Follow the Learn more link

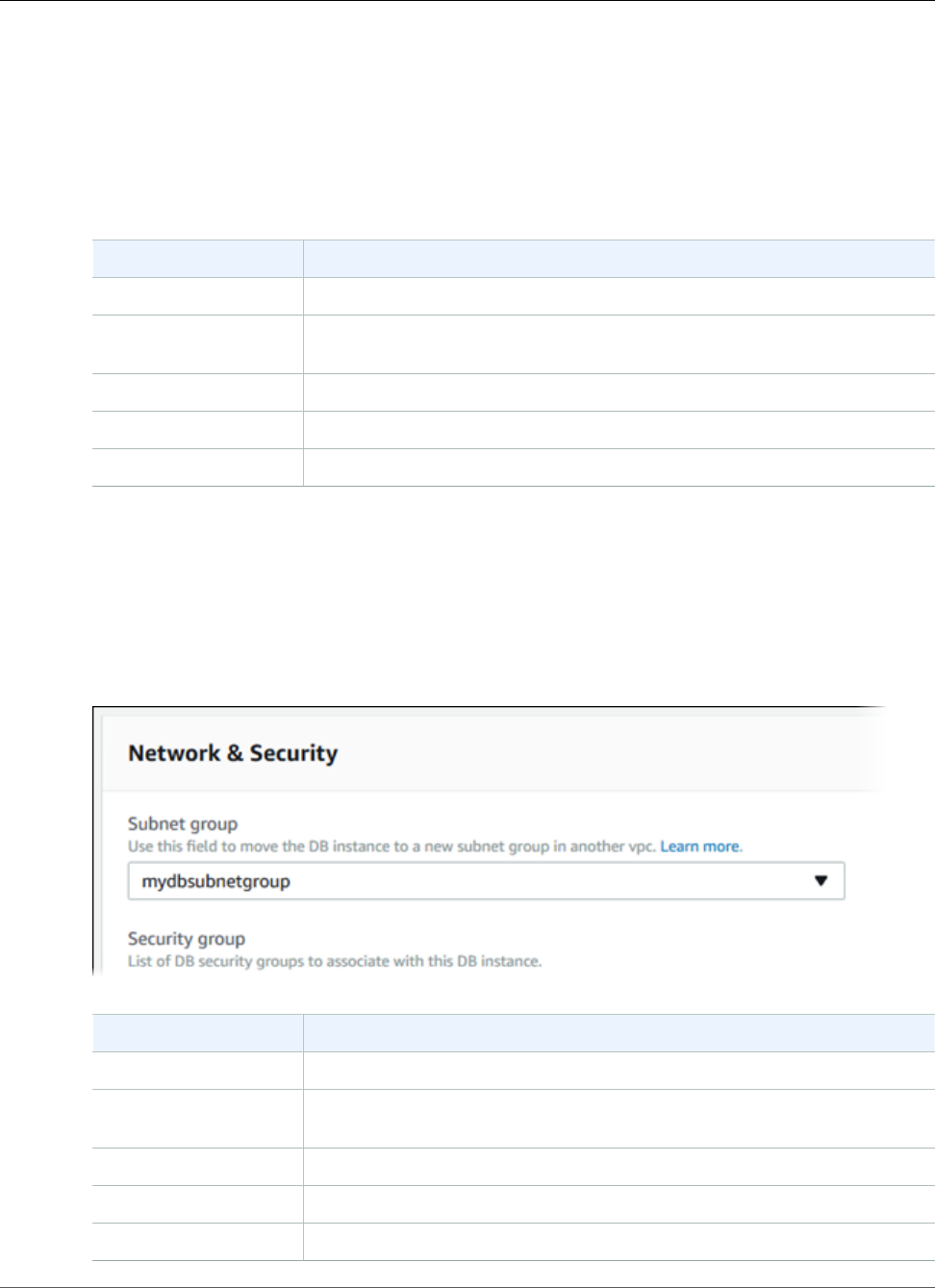coord(699,846)
